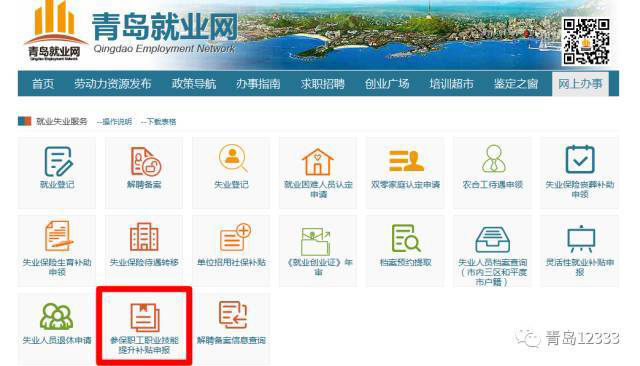This screenshot has width=640, height=366.
Task: Go to the 网上办事 tab
Action: tap(580, 84)
